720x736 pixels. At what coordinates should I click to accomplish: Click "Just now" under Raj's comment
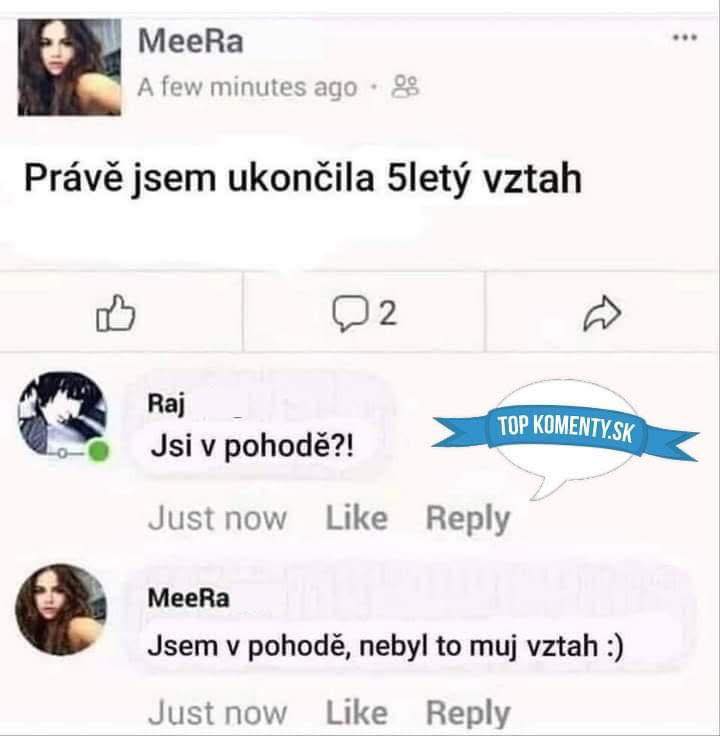point(217,518)
